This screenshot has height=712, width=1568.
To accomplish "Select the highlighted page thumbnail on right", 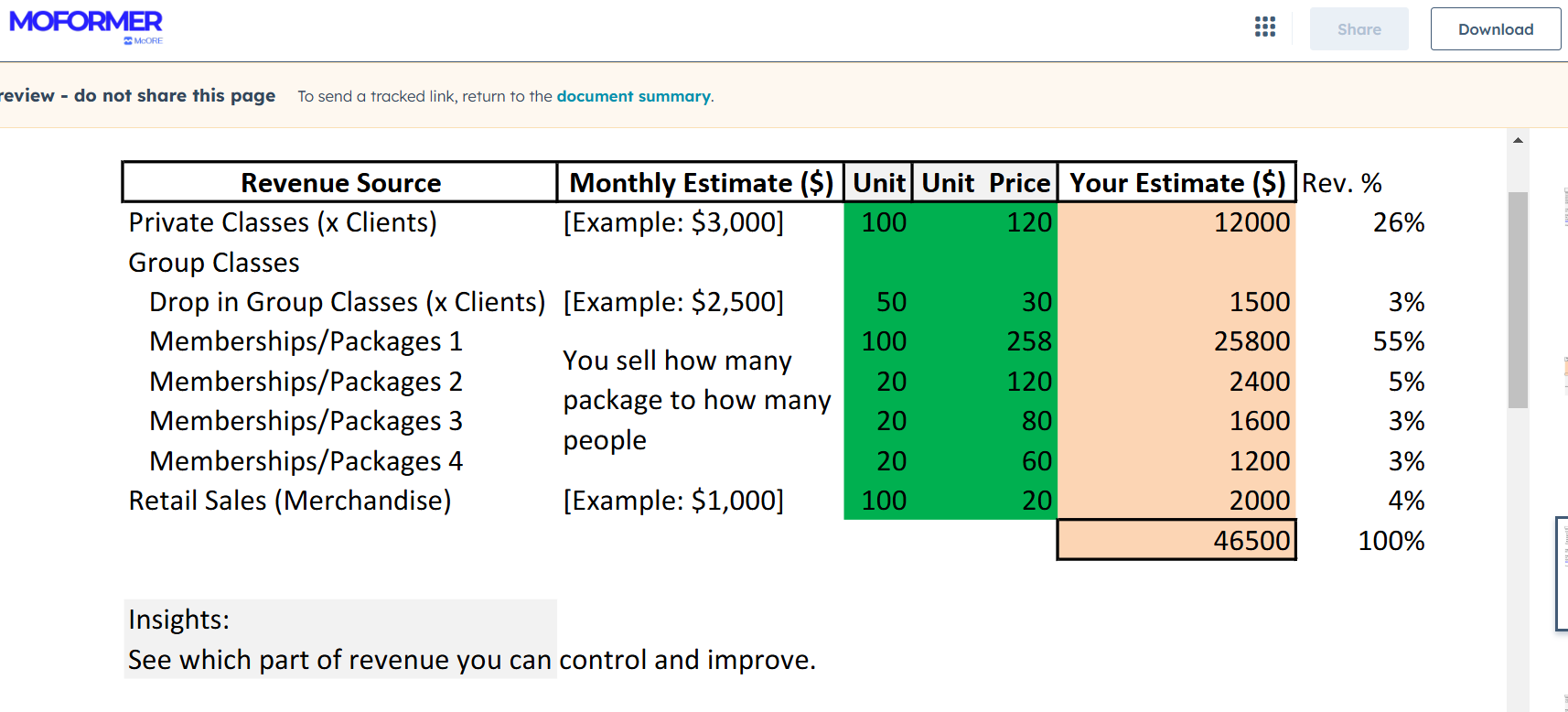I will pos(1562,573).
